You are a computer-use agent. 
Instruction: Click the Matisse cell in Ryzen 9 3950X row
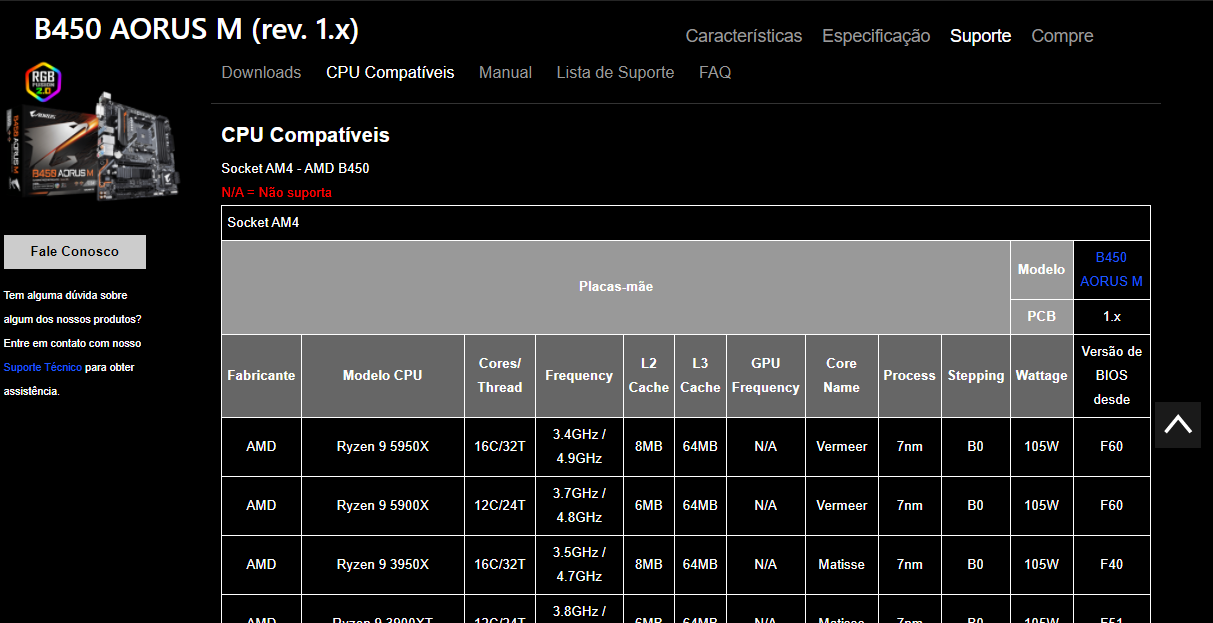(842, 565)
